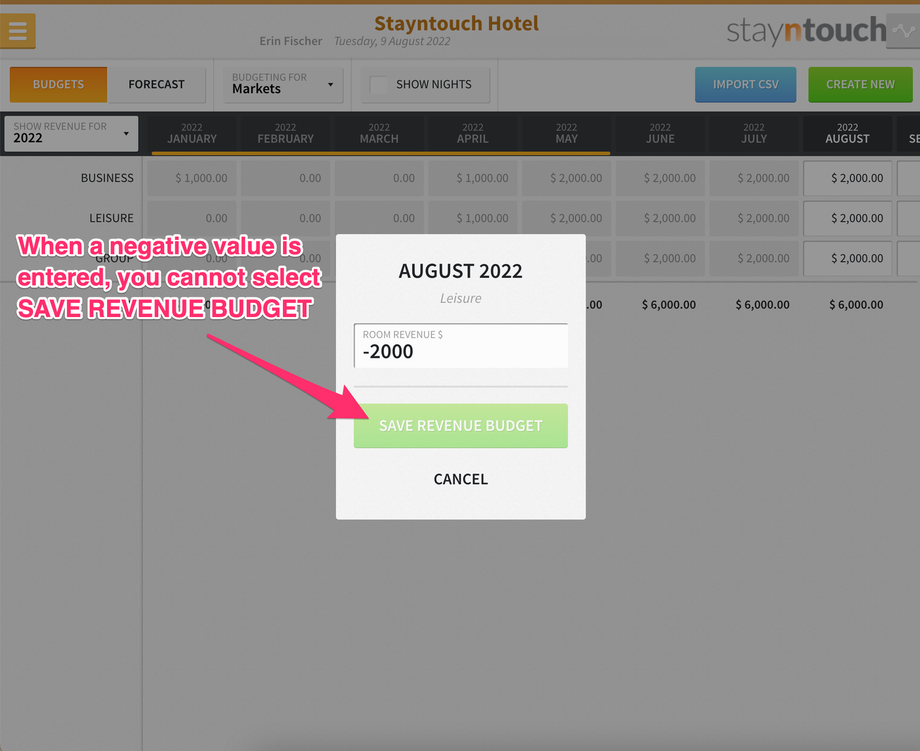Click Business June cell $ 2,000.00
The width and height of the screenshot is (920, 751).
tap(660, 178)
